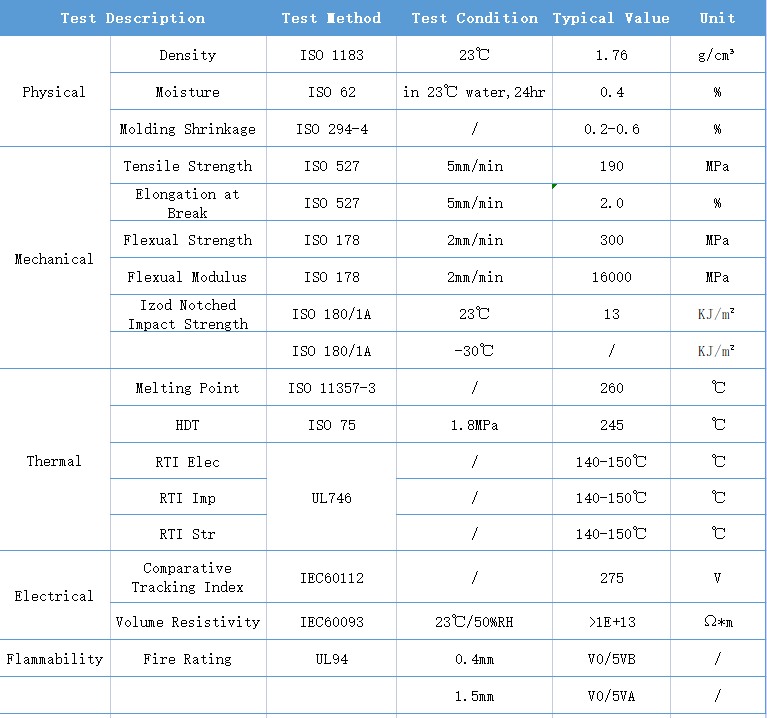This screenshot has height=718, width=767.
Task: Click the Flexural Modulus value 16000
Action: tap(611, 277)
